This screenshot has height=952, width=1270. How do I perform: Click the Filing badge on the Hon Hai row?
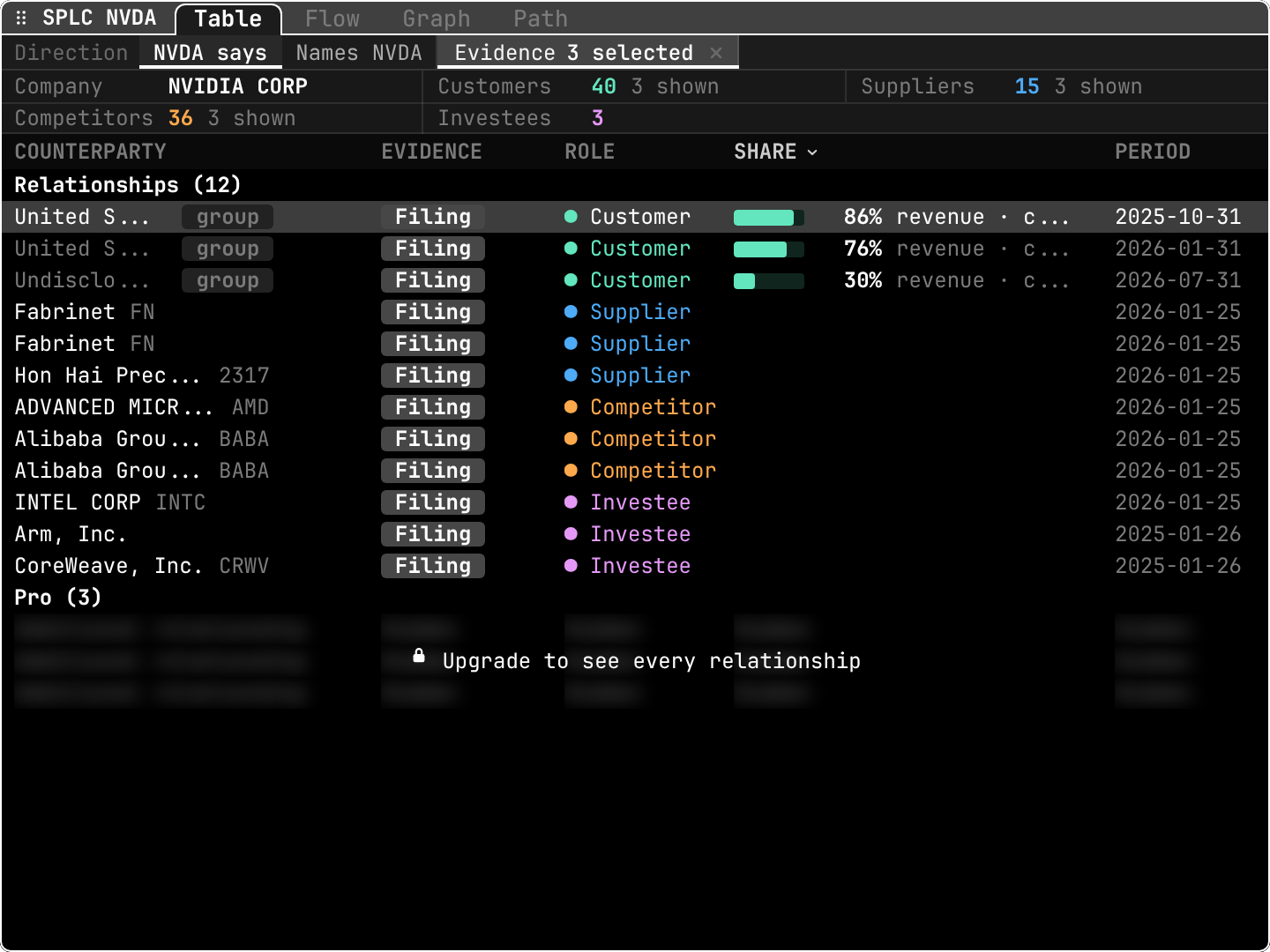433,376
